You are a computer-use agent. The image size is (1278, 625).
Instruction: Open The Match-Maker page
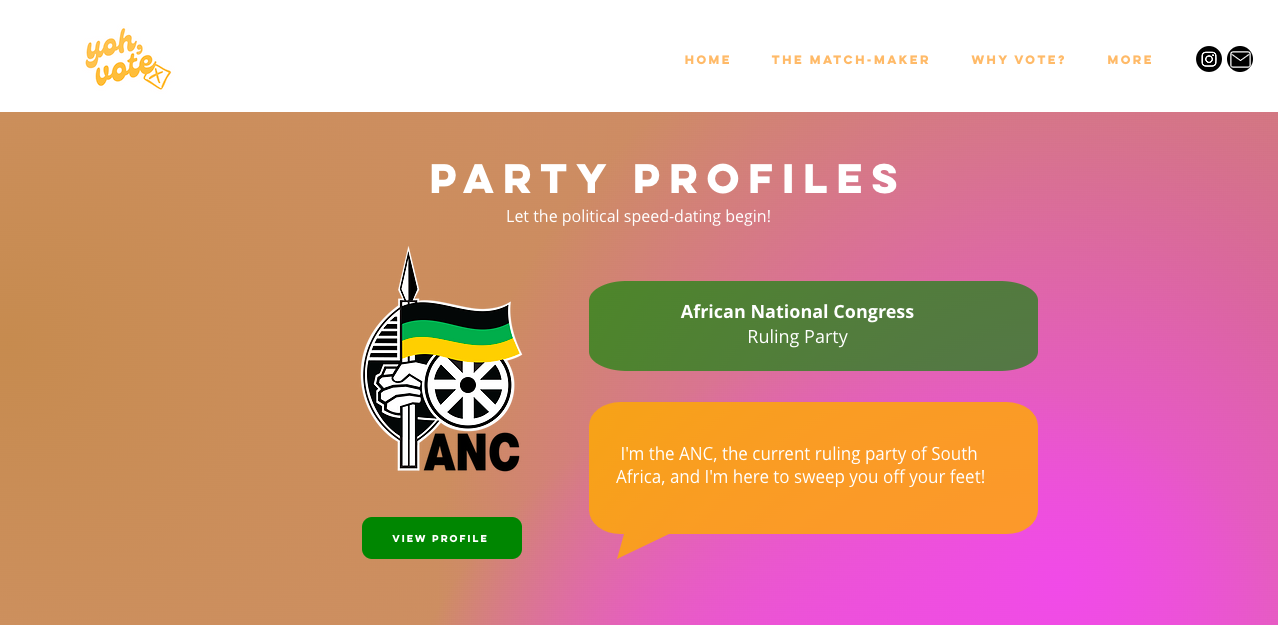tap(851, 60)
